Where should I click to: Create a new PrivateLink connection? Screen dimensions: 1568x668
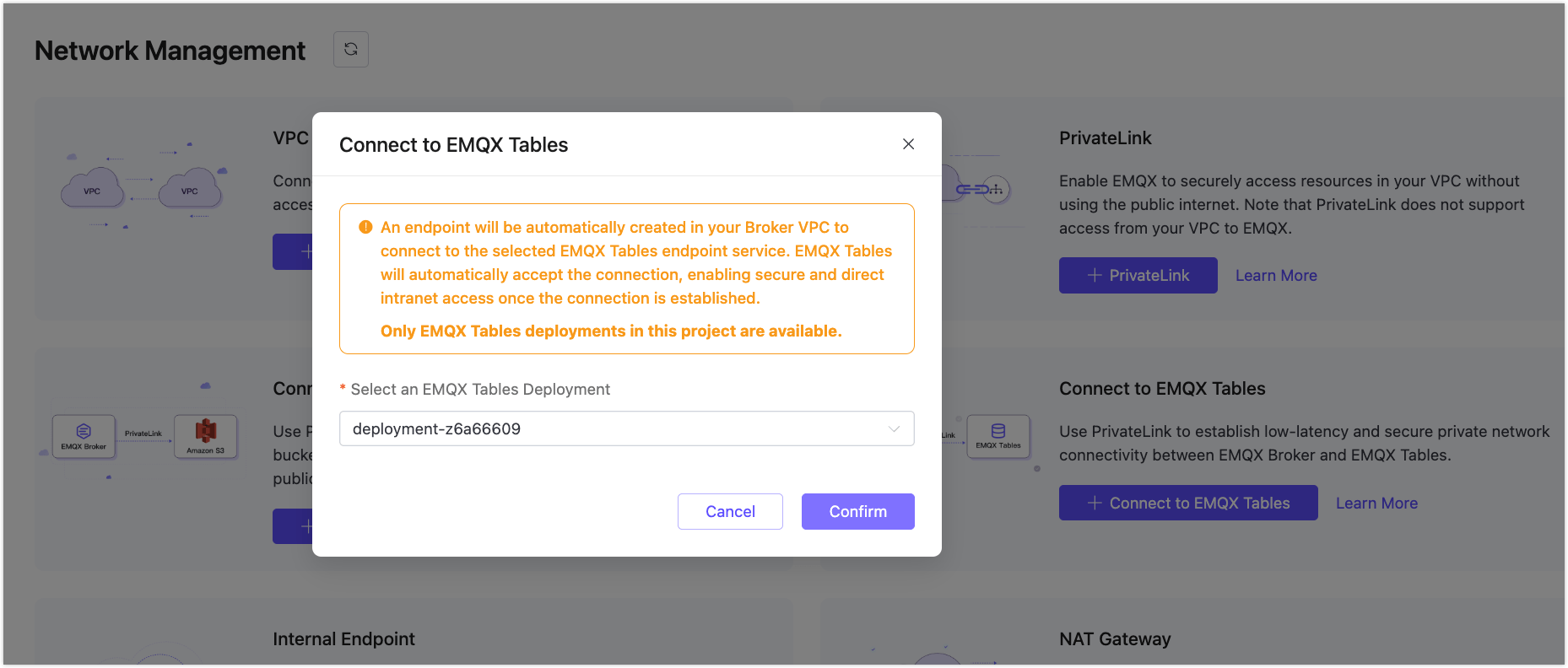click(x=1138, y=275)
